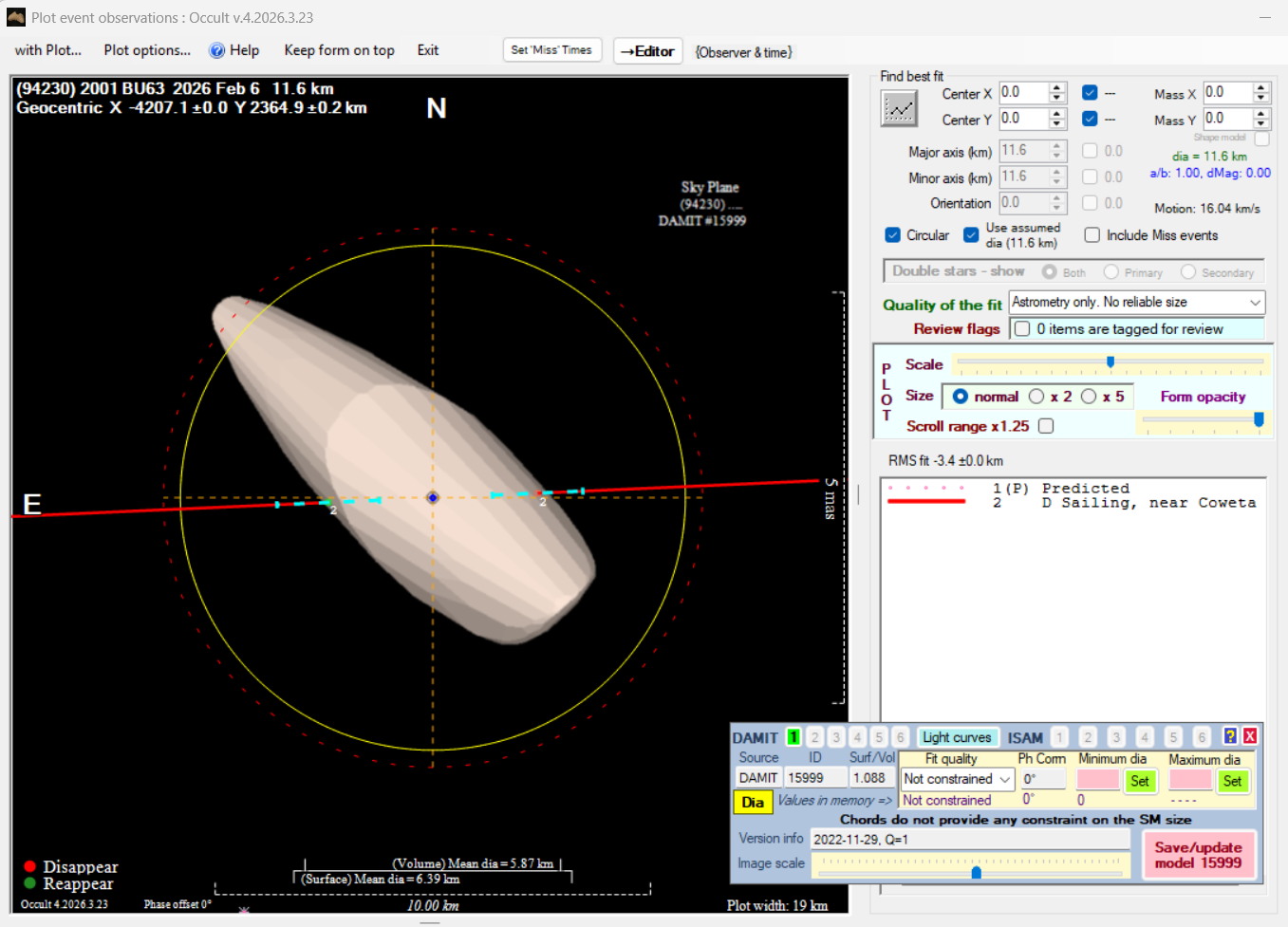Click the Version info text field
Viewport: 1288px width, 927px height.
coord(969,839)
